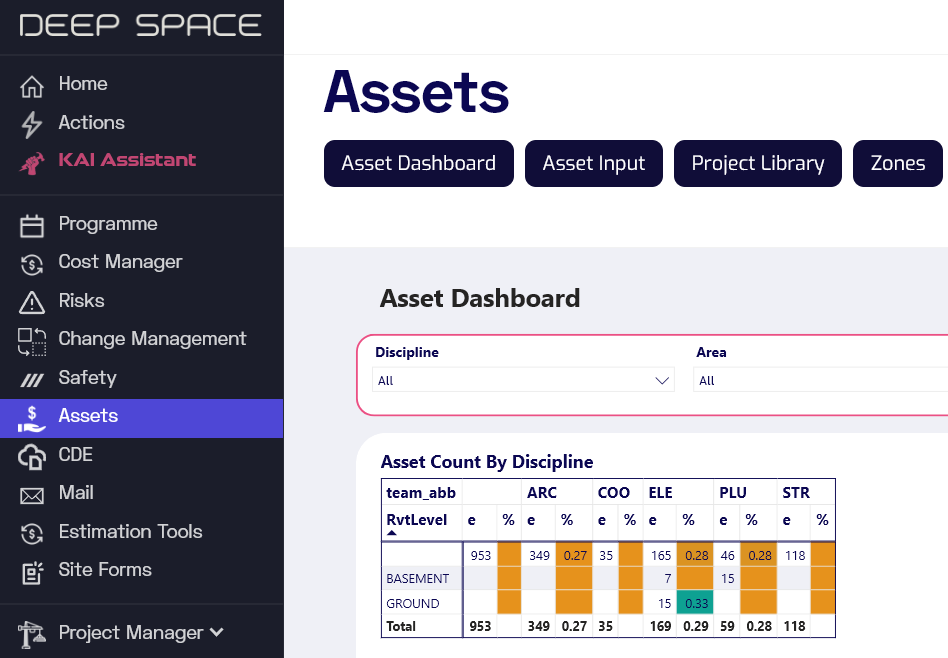Click the Asset Dashboard section heading
The image size is (948, 658).
click(x=480, y=298)
